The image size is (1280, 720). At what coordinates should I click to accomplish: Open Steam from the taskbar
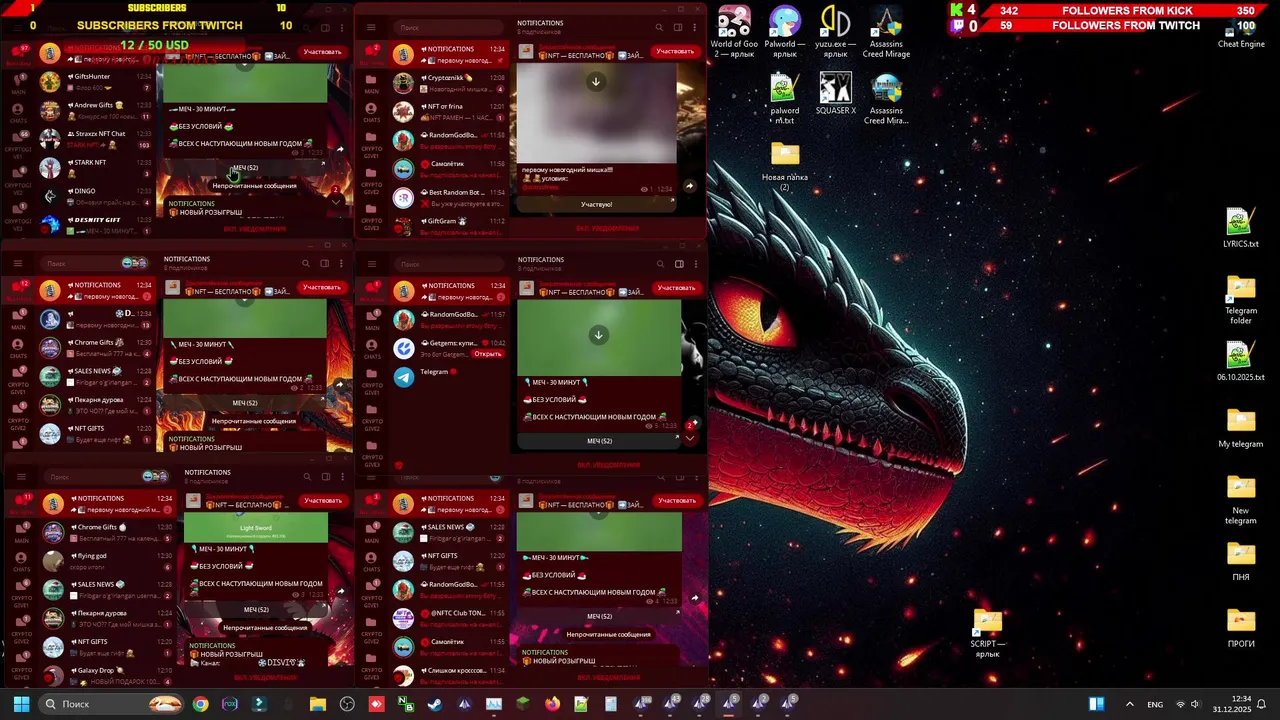[x=435, y=704]
